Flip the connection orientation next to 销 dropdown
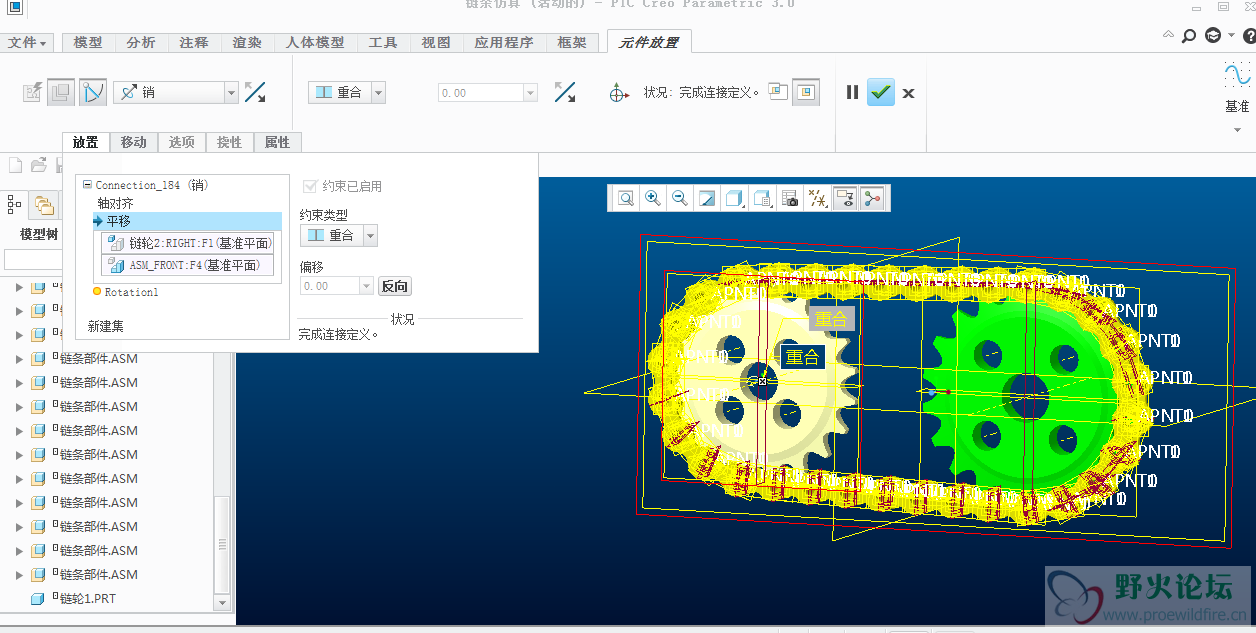1256x633 pixels. (x=255, y=92)
